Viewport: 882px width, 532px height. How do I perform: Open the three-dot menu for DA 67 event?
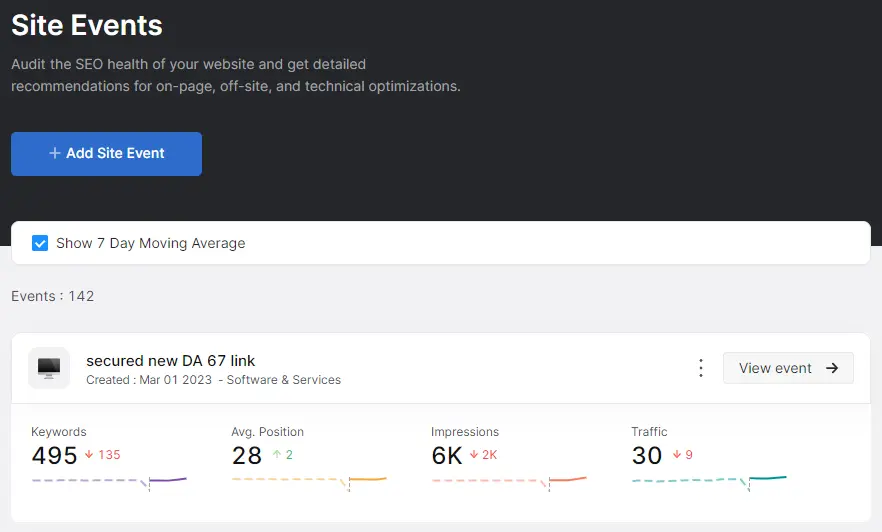click(x=701, y=368)
